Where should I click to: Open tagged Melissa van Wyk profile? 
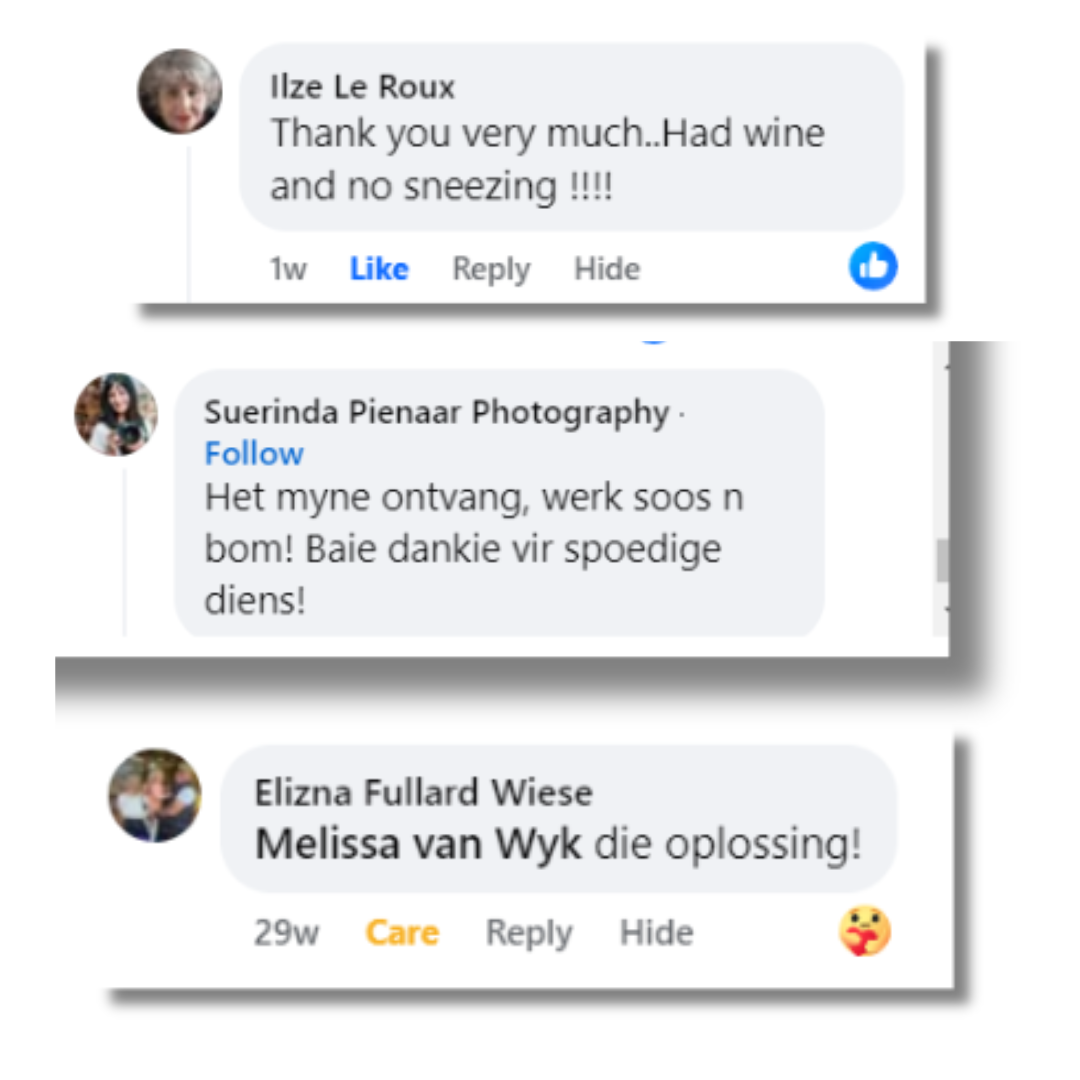(419, 844)
